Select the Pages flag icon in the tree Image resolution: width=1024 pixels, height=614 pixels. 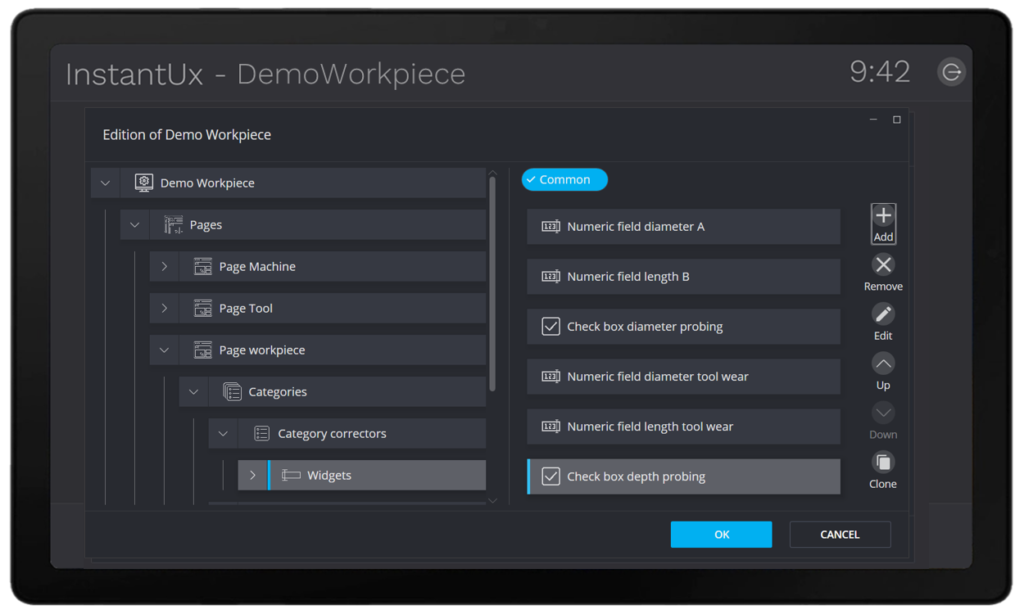click(x=172, y=224)
